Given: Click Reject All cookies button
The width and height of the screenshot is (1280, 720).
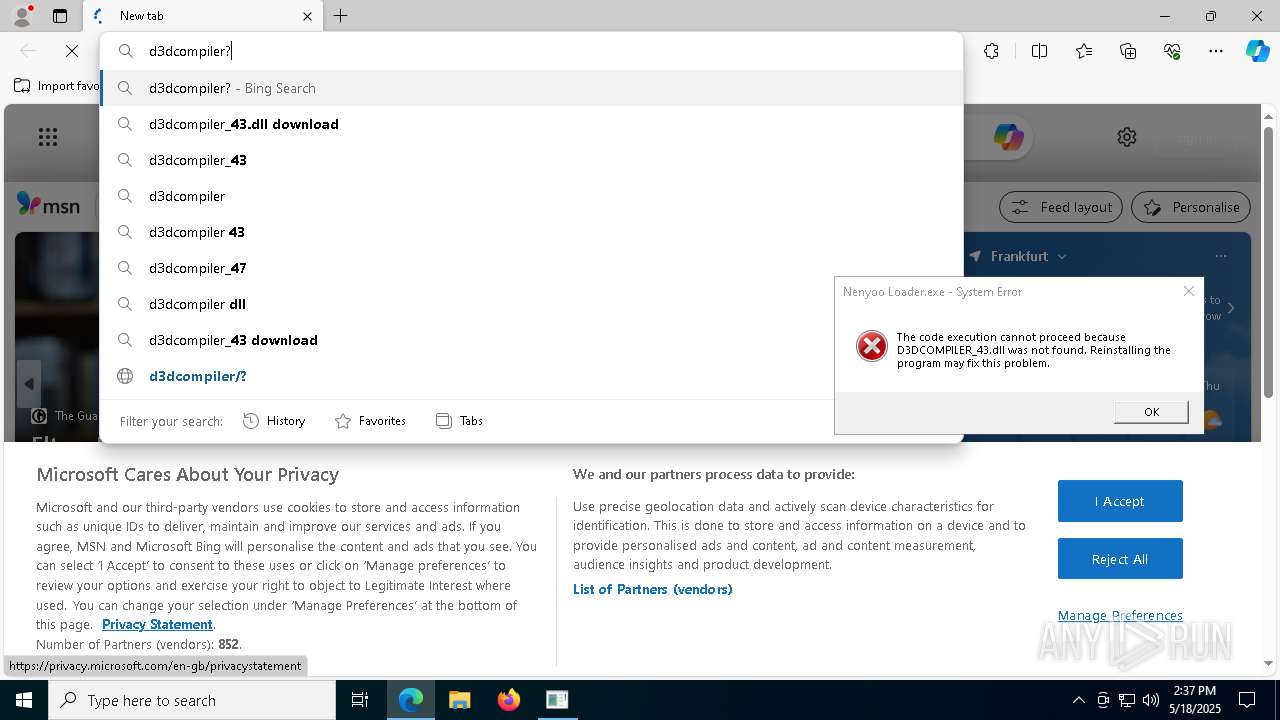Looking at the screenshot, I should click(1120, 559).
